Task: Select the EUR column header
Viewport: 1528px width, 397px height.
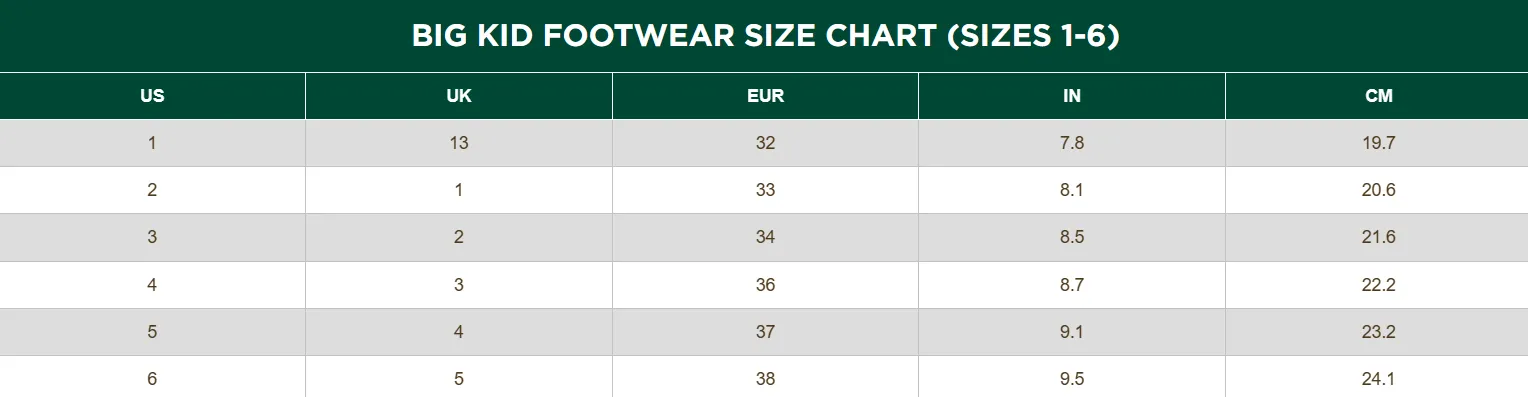Action: tap(765, 96)
